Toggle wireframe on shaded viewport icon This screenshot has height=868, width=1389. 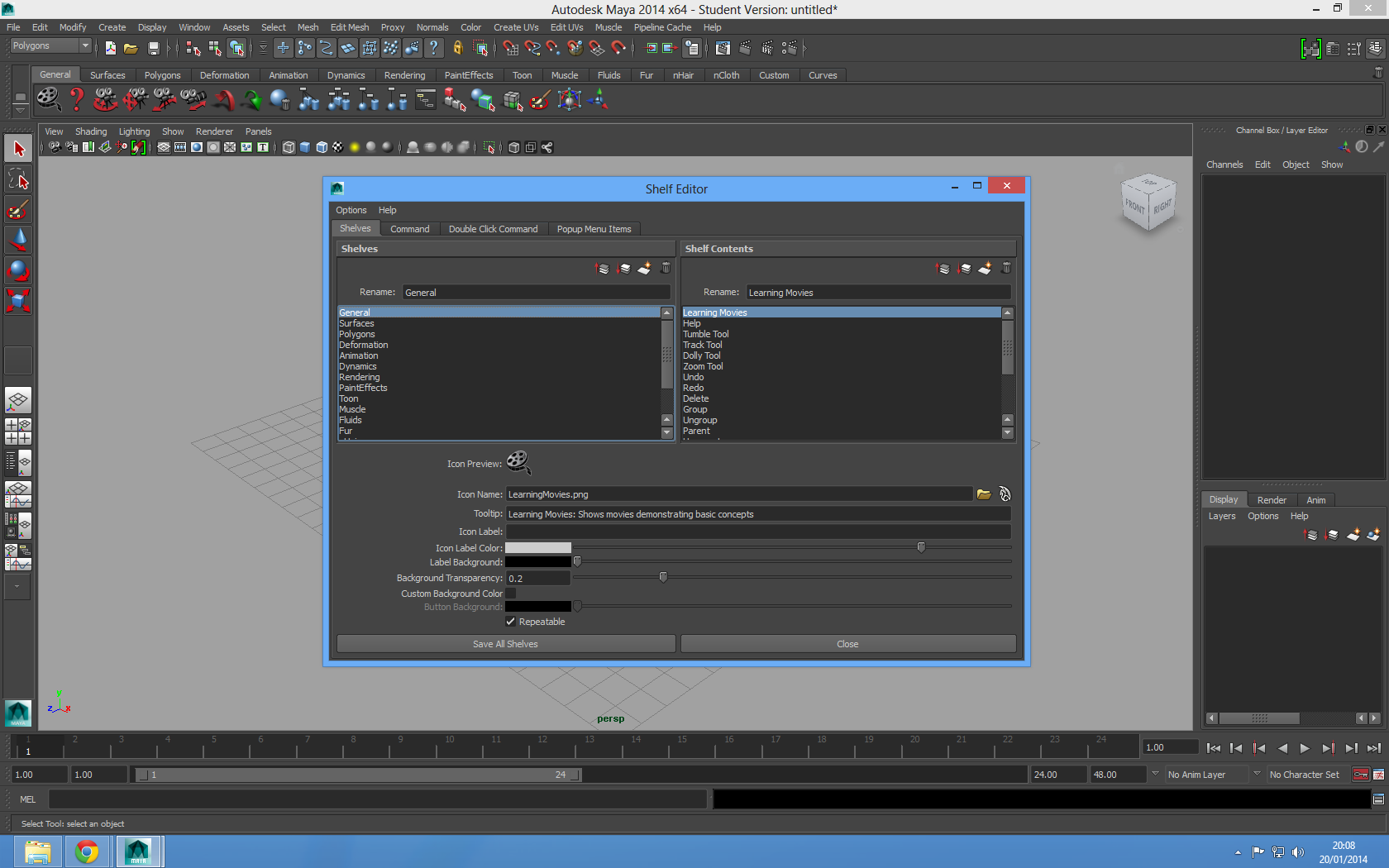click(x=322, y=147)
